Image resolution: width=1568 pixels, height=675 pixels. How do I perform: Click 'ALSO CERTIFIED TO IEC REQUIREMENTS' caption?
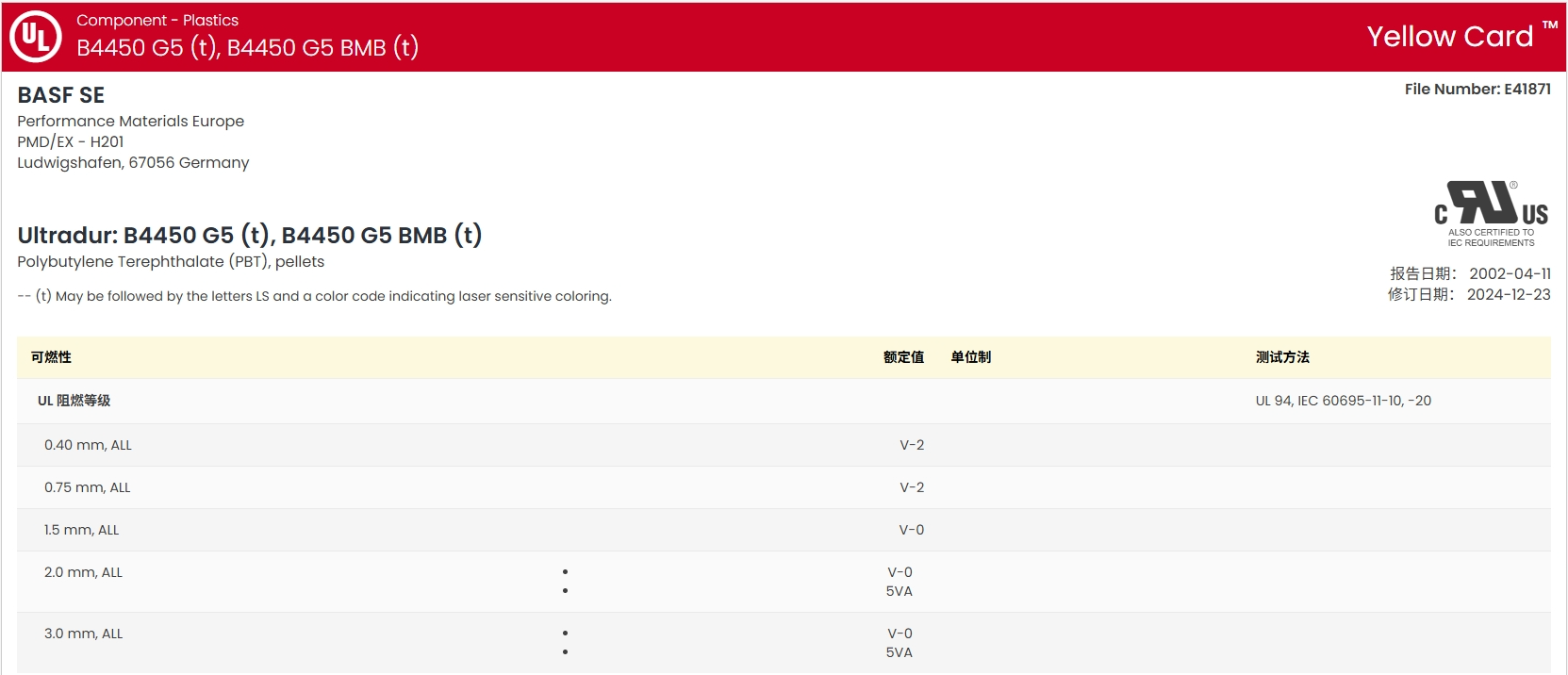(x=1491, y=238)
